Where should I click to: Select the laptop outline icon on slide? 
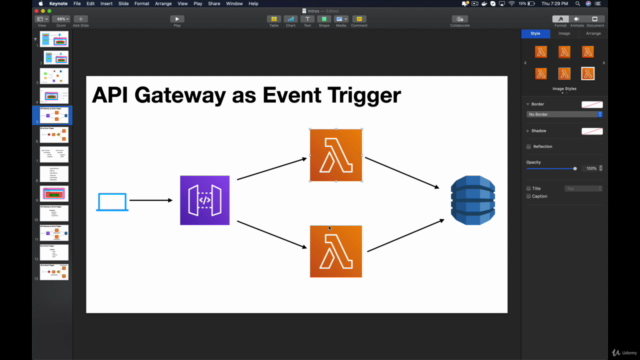pos(112,202)
